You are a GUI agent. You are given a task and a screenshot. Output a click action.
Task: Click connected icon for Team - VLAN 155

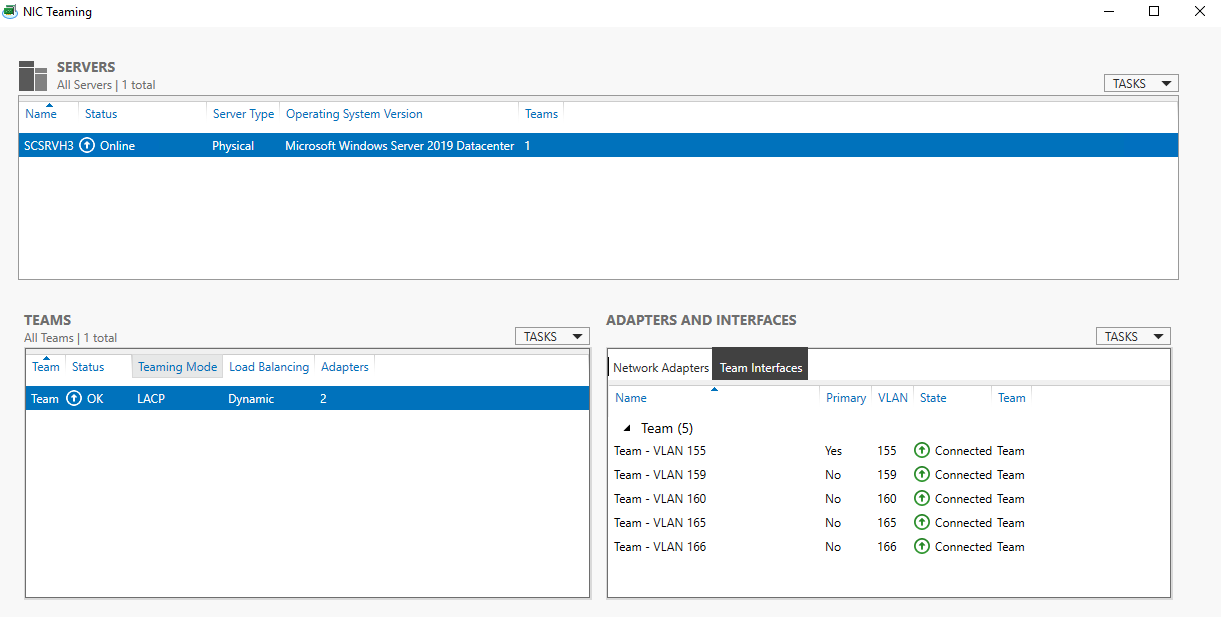922,451
